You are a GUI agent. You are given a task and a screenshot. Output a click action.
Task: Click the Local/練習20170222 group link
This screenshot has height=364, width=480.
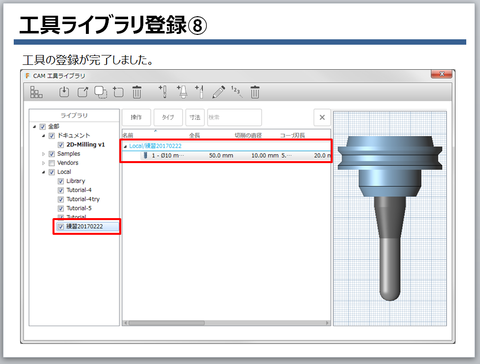pyautogui.click(x=155, y=146)
